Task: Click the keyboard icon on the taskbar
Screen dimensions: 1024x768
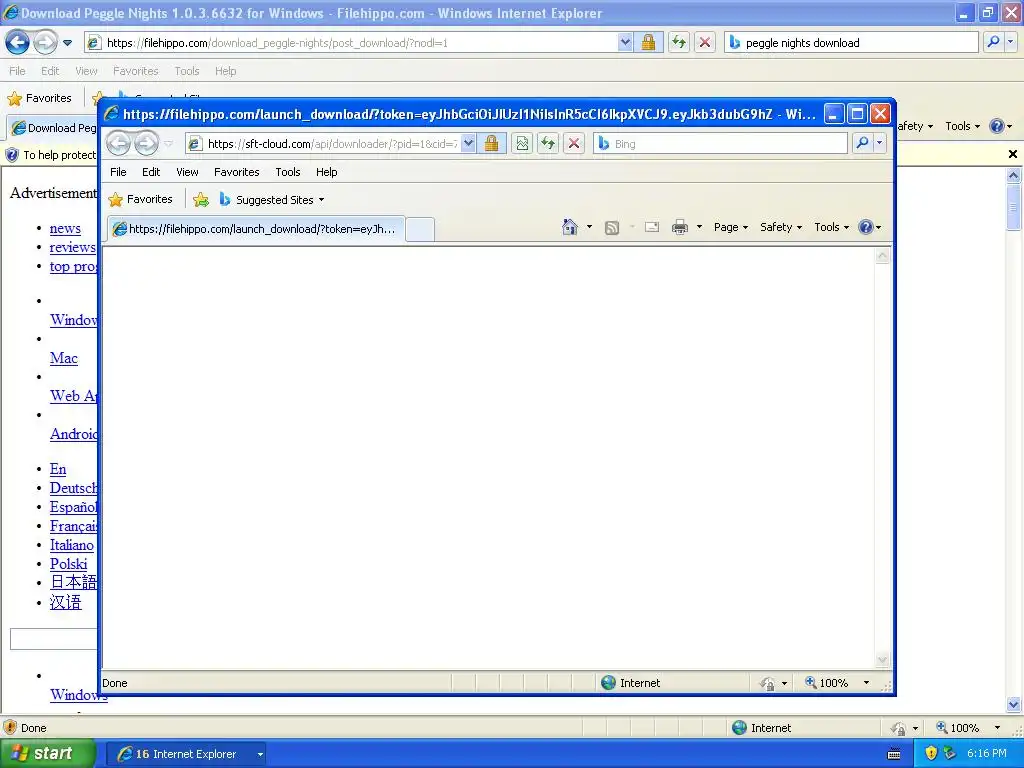Action: (894, 754)
